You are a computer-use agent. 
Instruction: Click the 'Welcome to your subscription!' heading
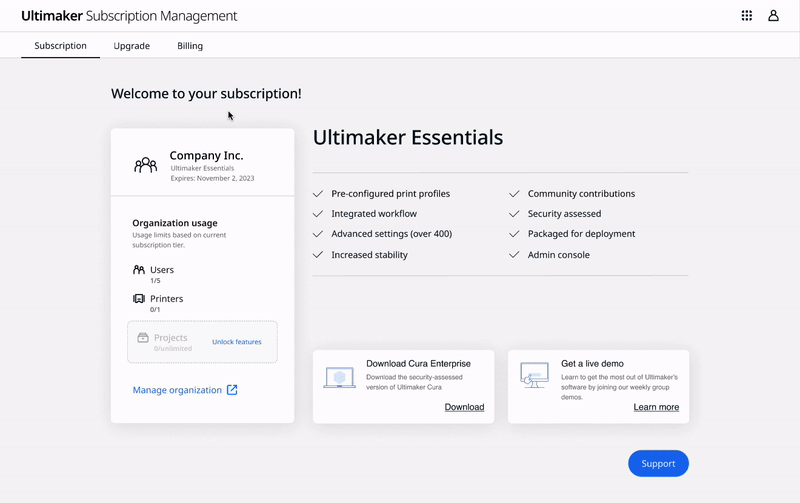coord(206,93)
